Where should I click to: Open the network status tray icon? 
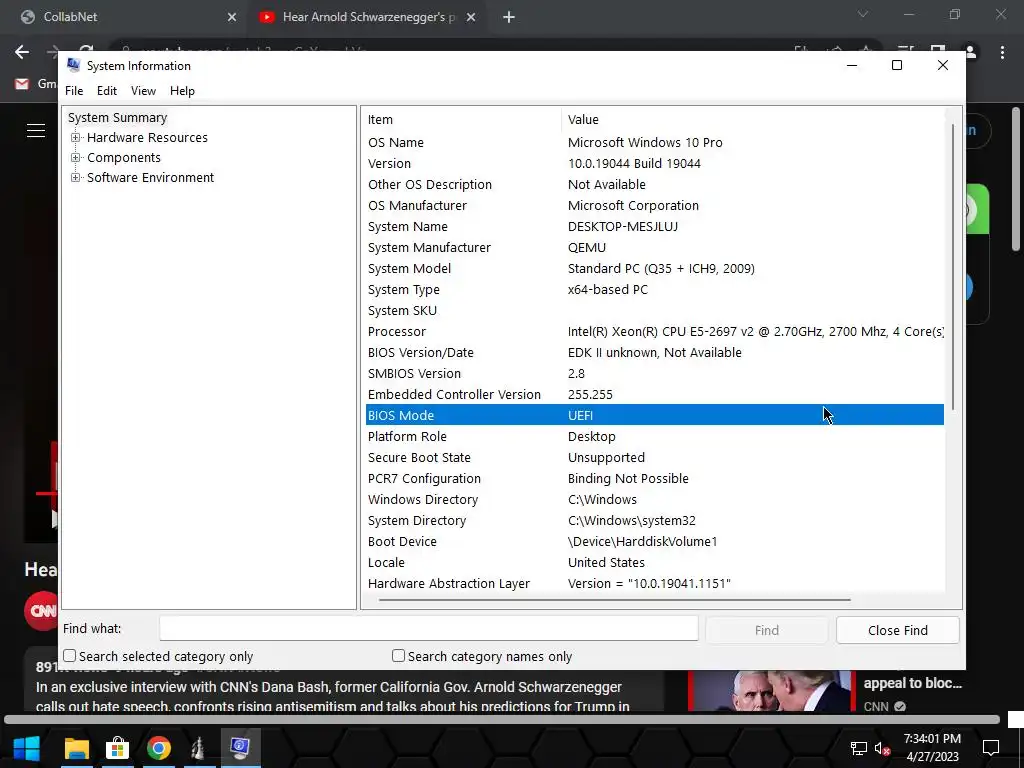[858, 748]
